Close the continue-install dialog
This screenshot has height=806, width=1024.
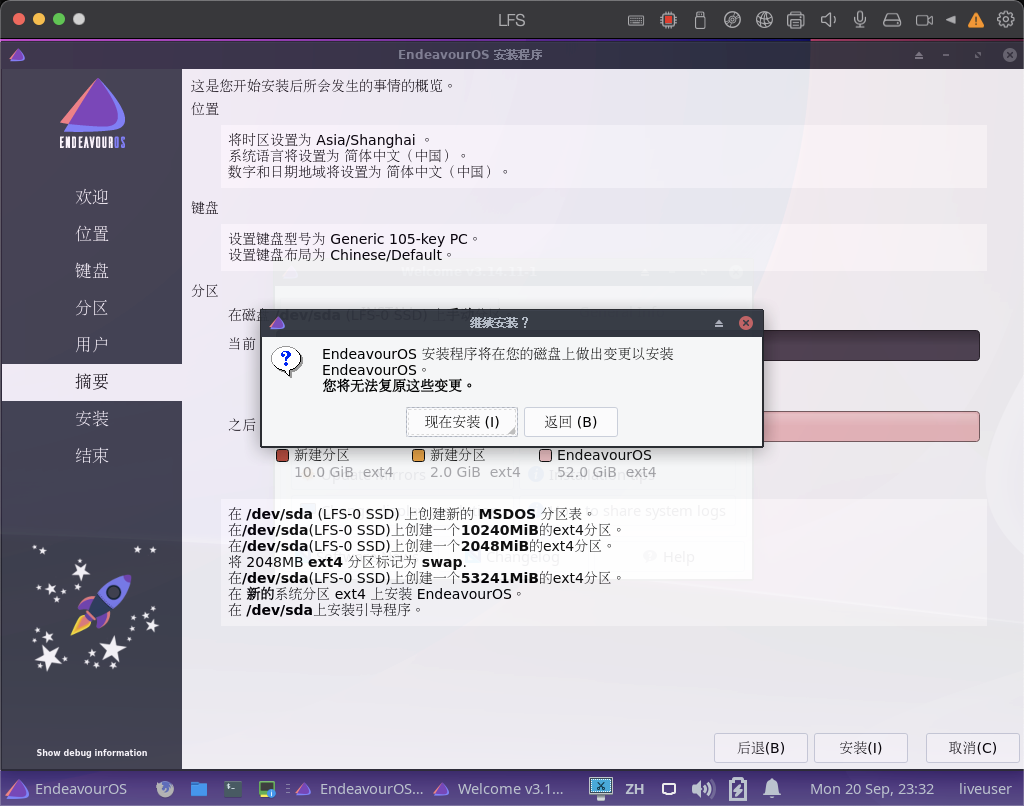coord(746,323)
